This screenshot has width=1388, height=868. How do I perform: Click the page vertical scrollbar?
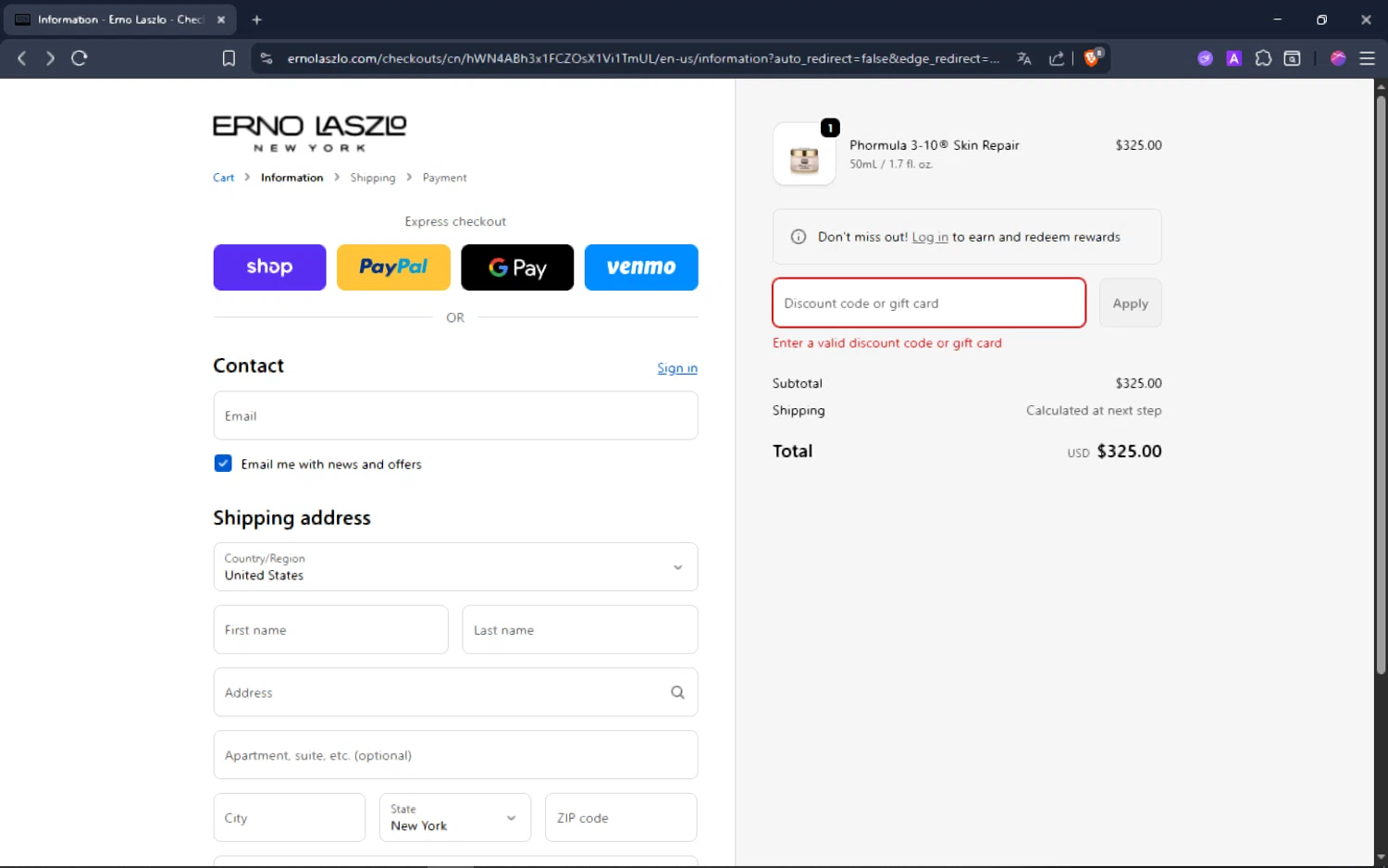(x=1381, y=384)
